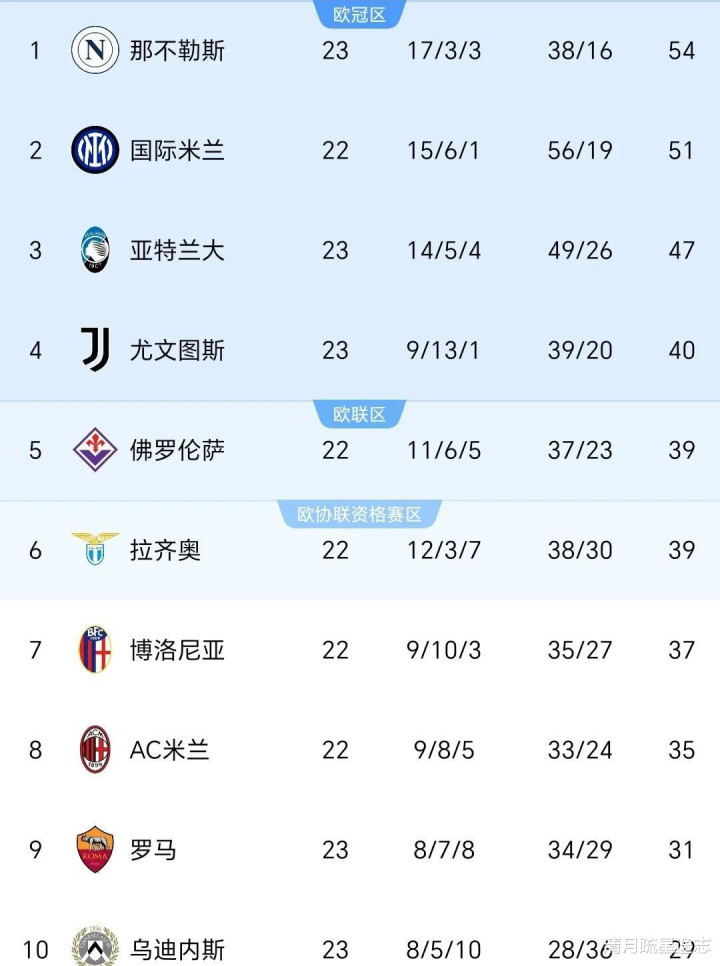
Task: Open team name 尤文图斯
Action: click(177, 350)
